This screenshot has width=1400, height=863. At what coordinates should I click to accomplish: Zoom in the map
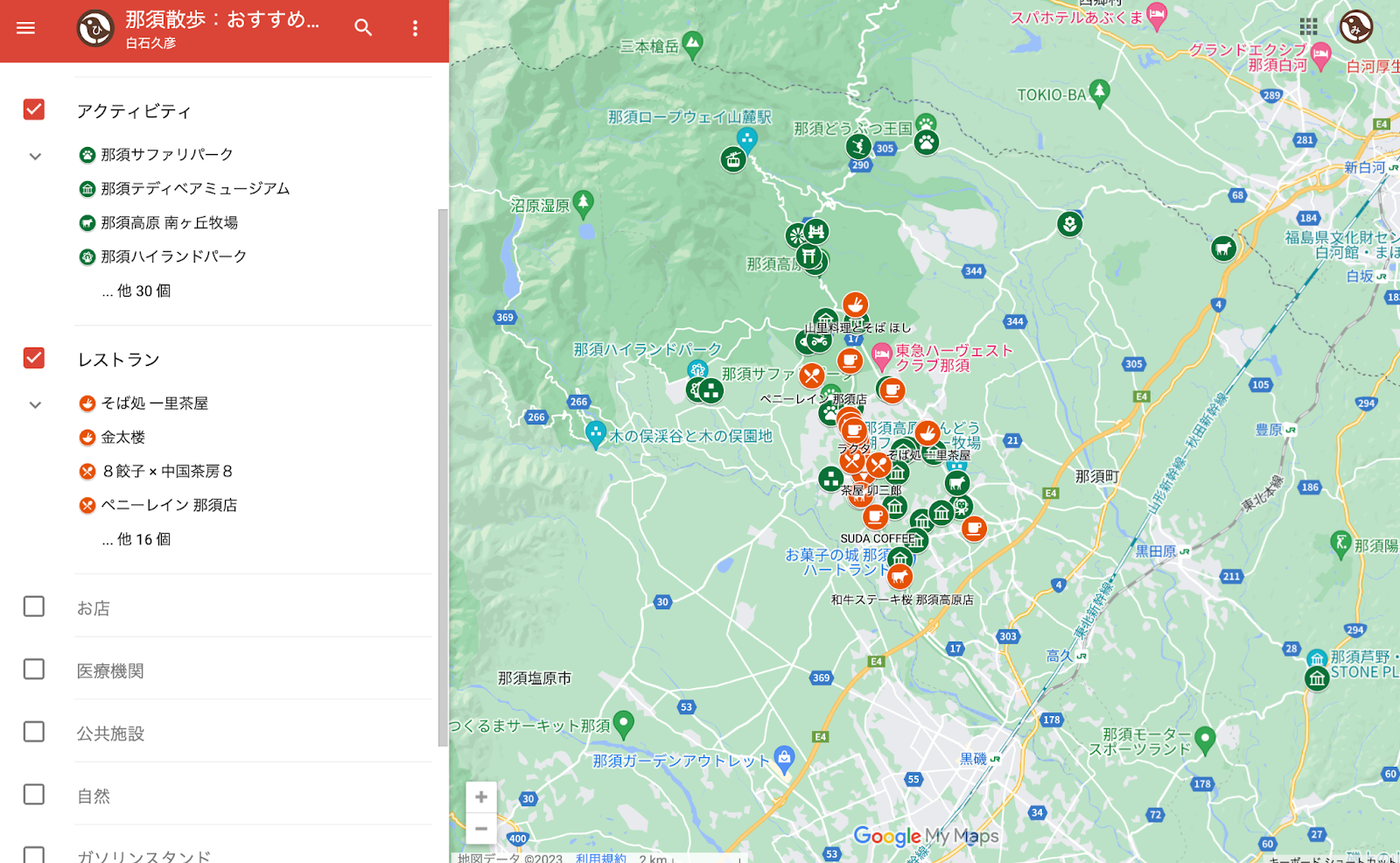coord(481,796)
